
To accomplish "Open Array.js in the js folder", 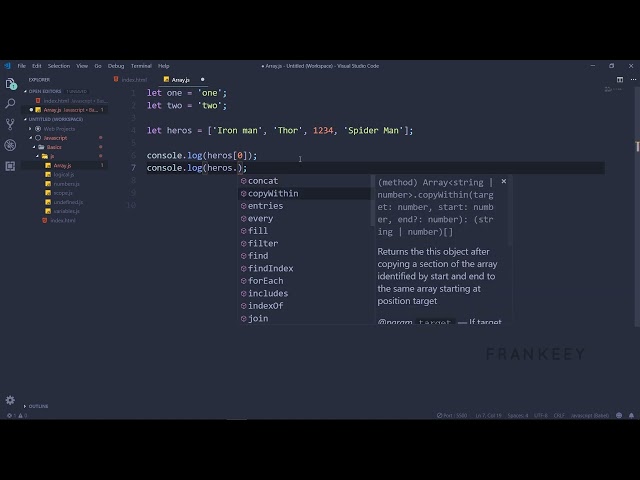I will tap(62, 165).
